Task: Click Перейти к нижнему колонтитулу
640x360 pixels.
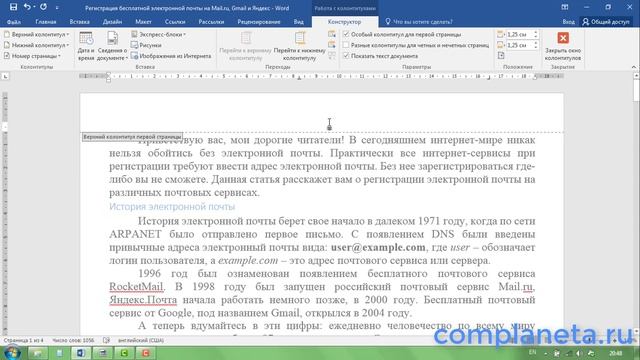Action: pyautogui.click(x=300, y=46)
